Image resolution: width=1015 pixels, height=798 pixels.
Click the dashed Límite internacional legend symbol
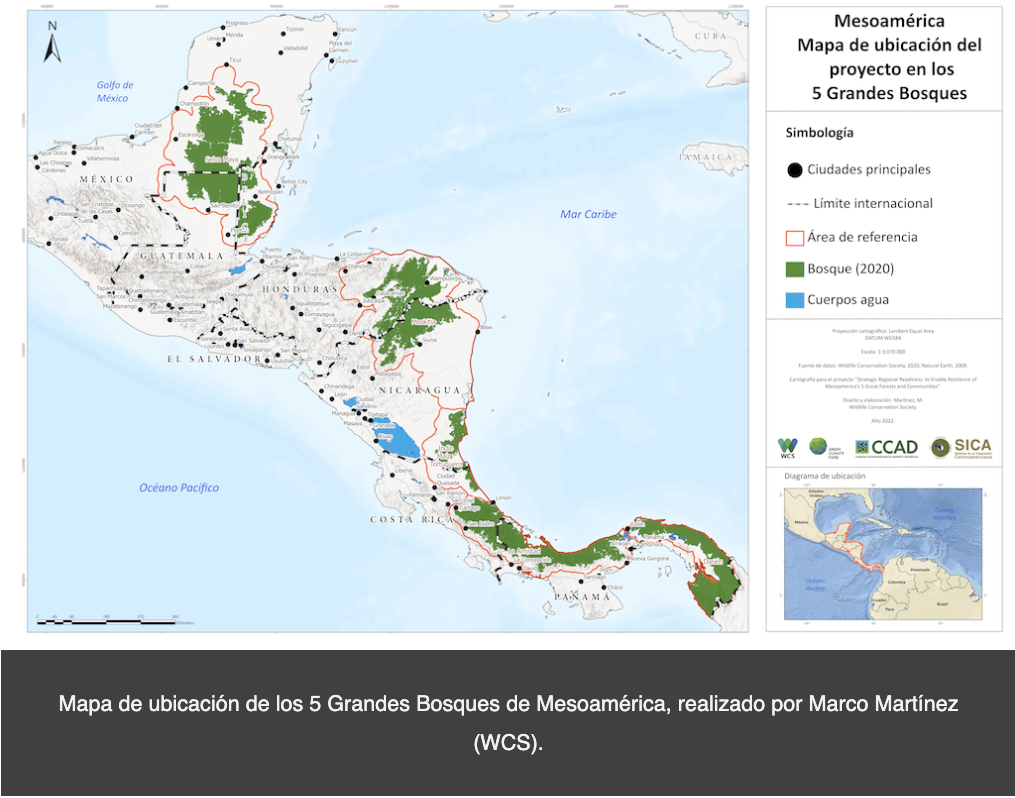click(796, 204)
